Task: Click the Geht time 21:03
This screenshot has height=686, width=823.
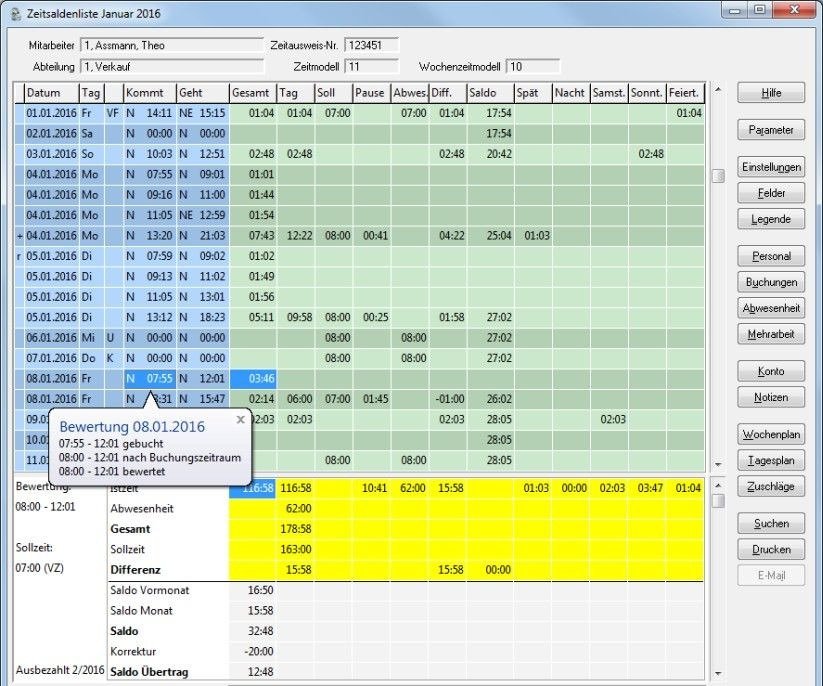Action: (x=212, y=236)
